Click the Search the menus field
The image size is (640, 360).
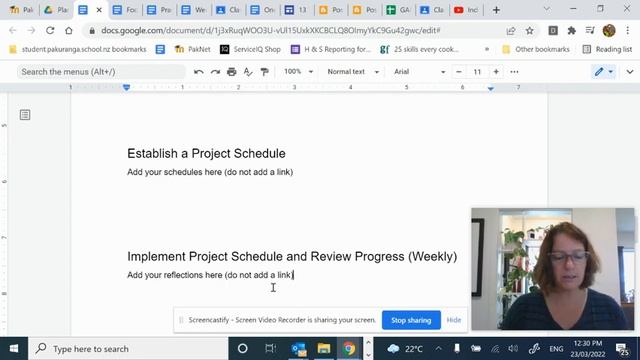101,72
